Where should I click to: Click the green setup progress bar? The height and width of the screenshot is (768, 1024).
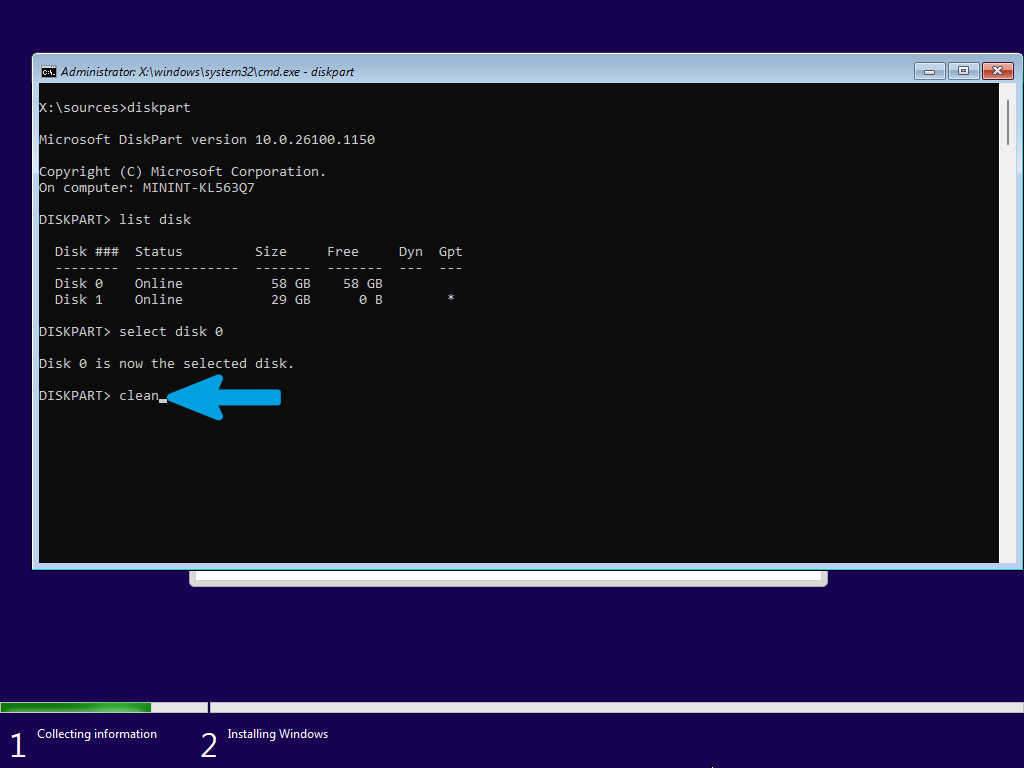pos(76,707)
